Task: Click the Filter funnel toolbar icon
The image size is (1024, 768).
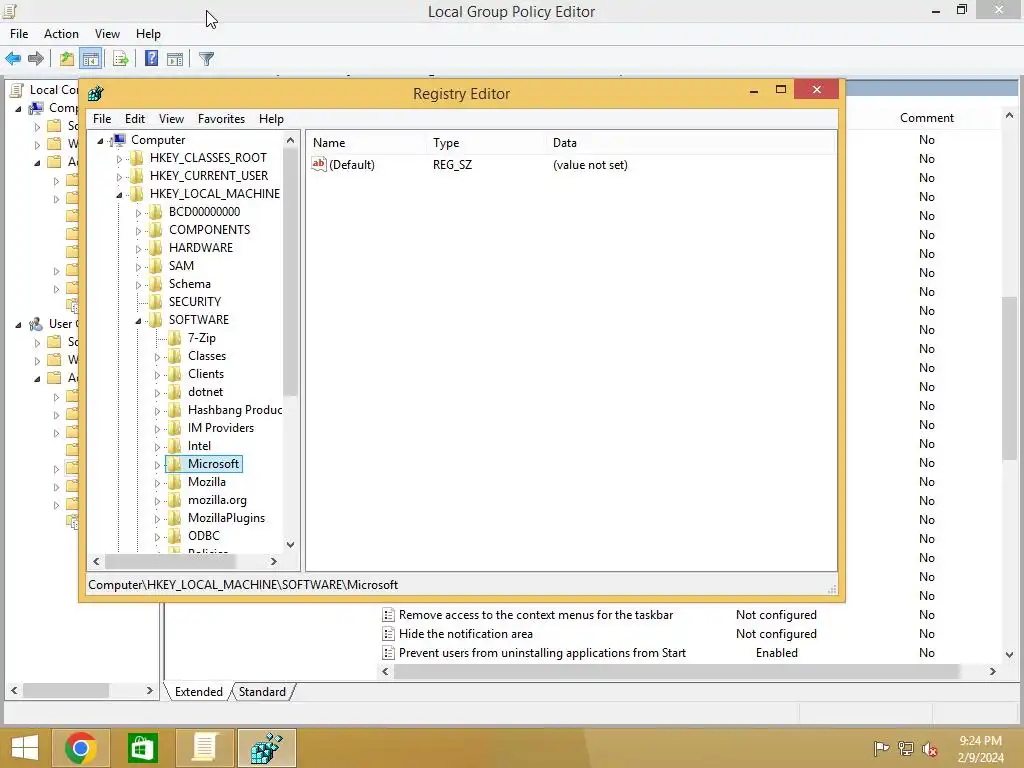Action: coord(206,59)
